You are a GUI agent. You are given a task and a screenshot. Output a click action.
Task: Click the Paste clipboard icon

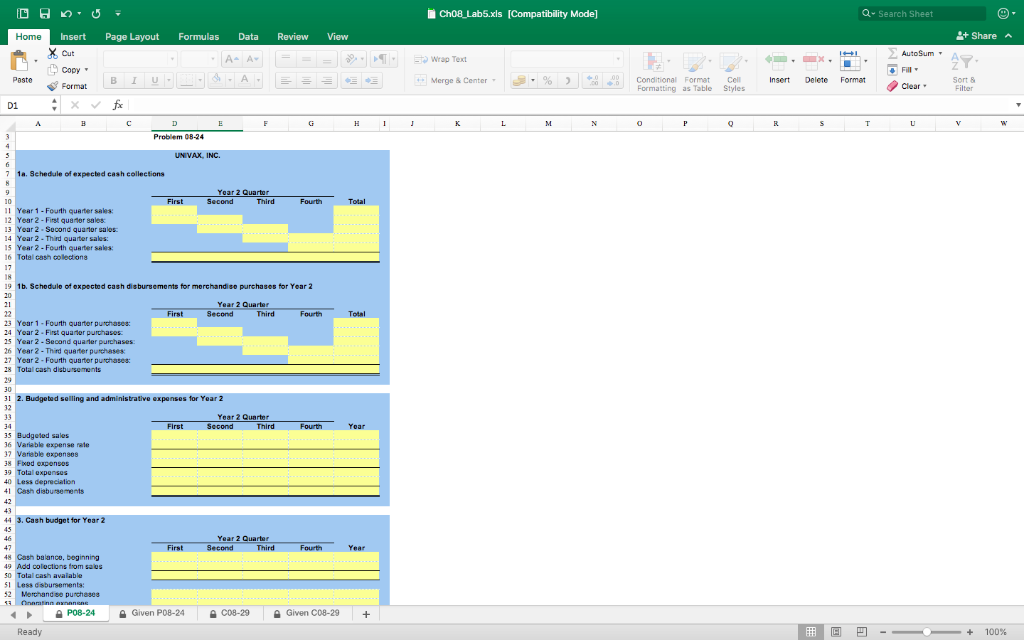coord(20,61)
